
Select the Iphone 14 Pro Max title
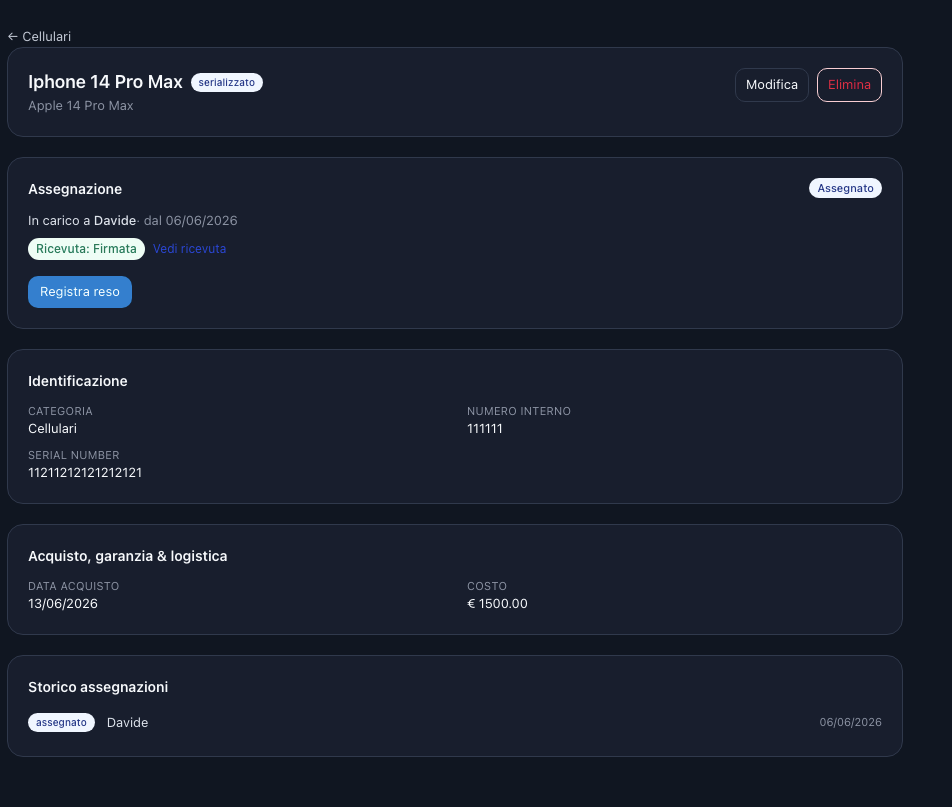(105, 82)
